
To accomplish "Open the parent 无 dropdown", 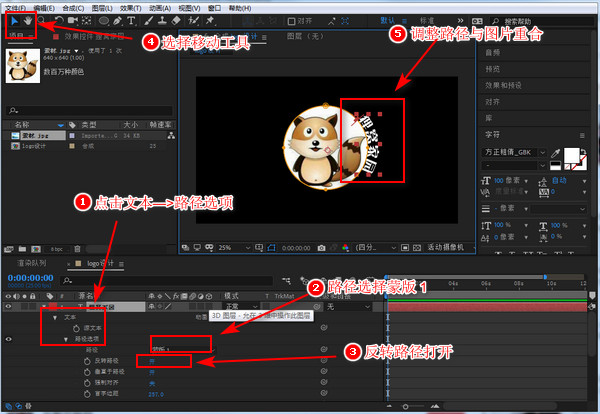I will pos(348,306).
